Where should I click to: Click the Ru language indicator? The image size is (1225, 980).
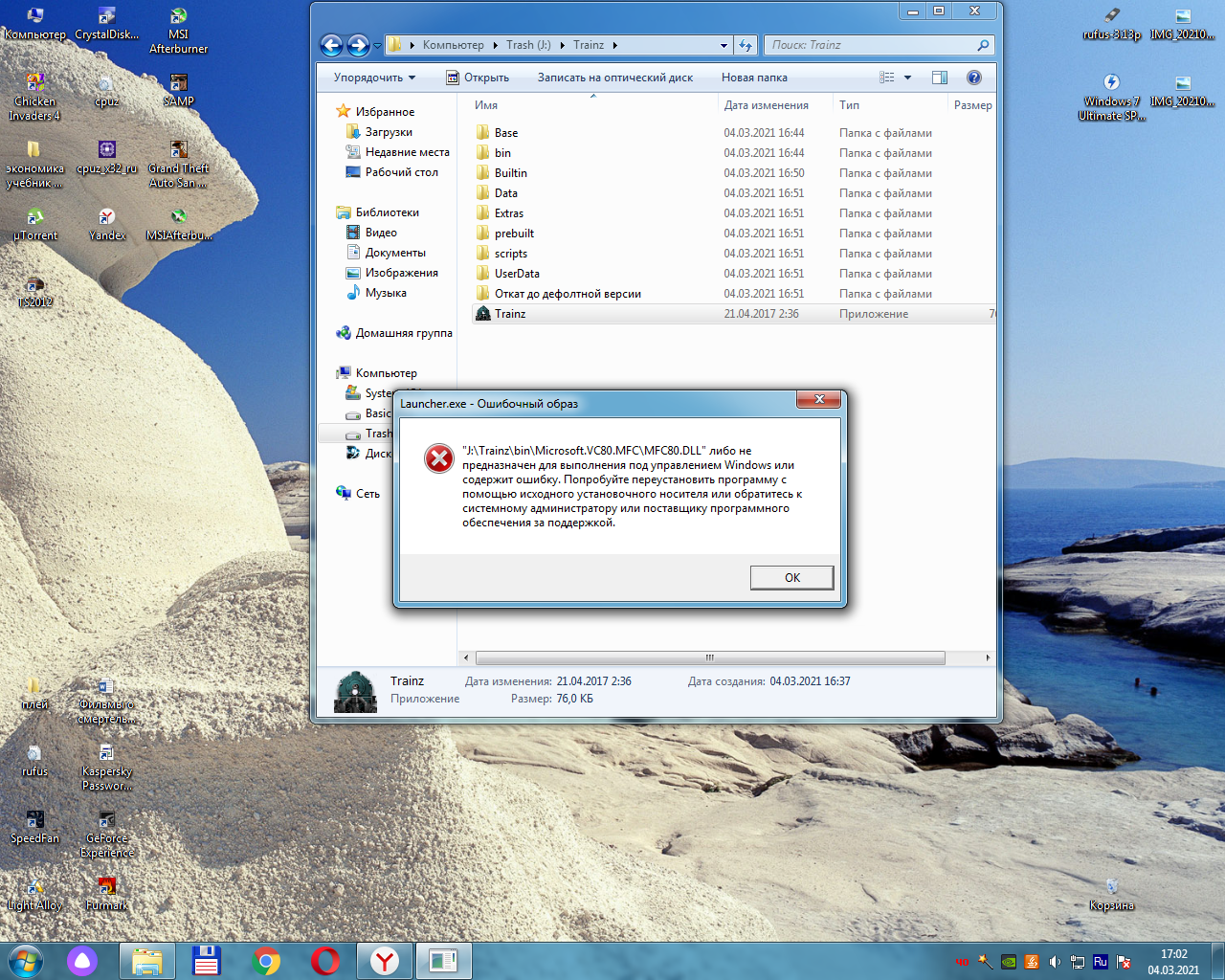coord(1101,962)
